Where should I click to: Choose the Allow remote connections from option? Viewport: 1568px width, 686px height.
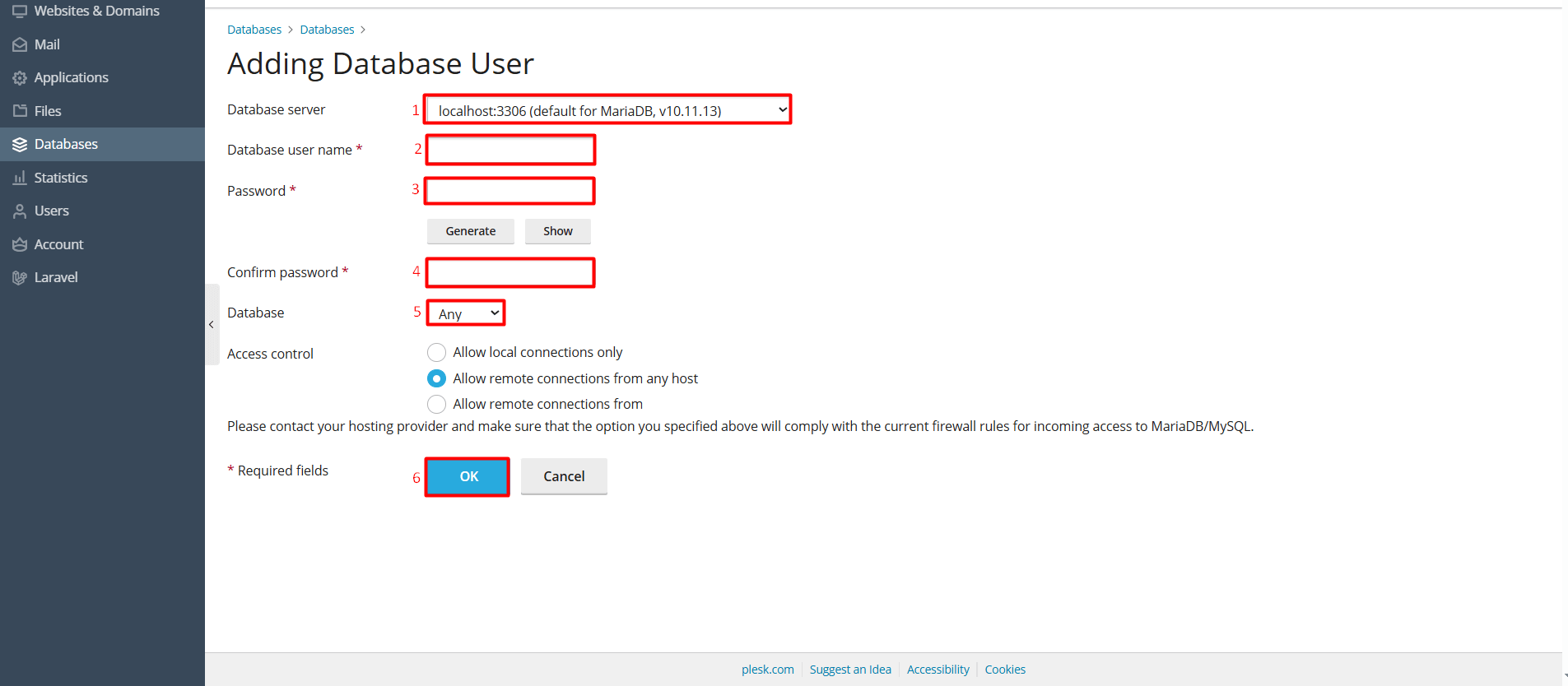[437, 404]
